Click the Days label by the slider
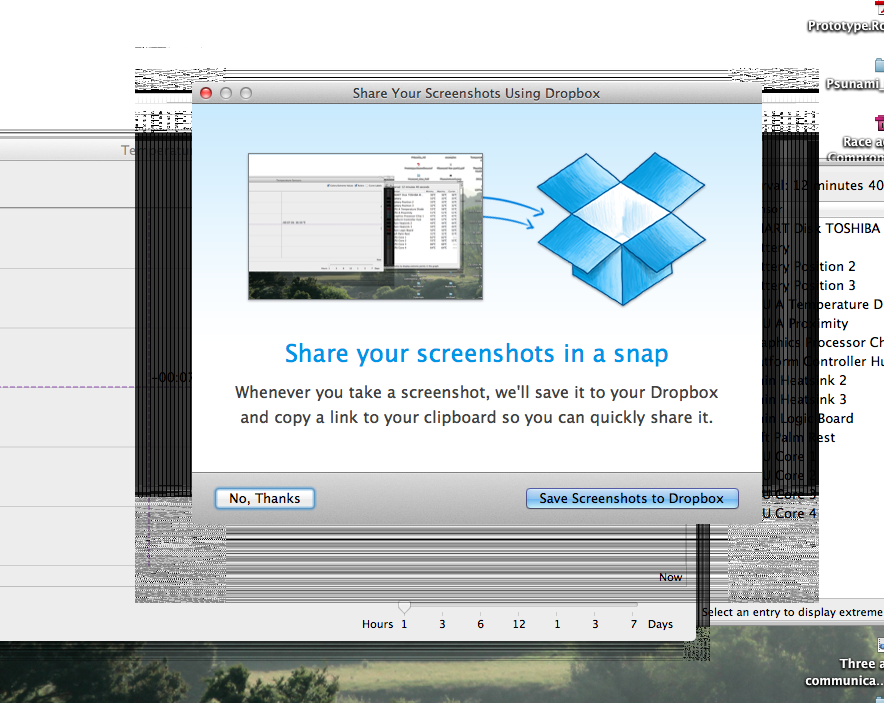 pyautogui.click(x=660, y=624)
